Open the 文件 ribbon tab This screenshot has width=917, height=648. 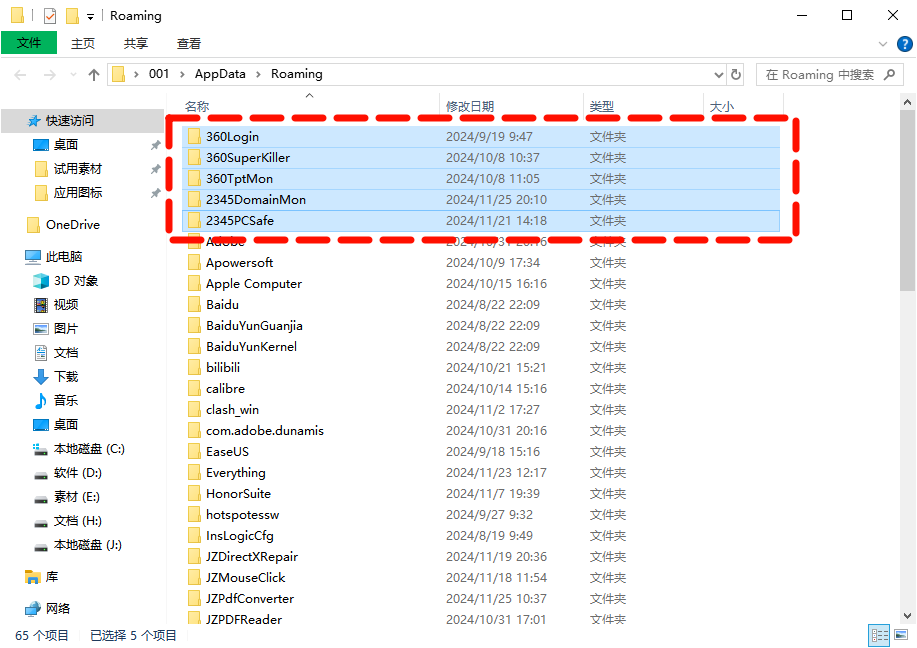tap(29, 43)
